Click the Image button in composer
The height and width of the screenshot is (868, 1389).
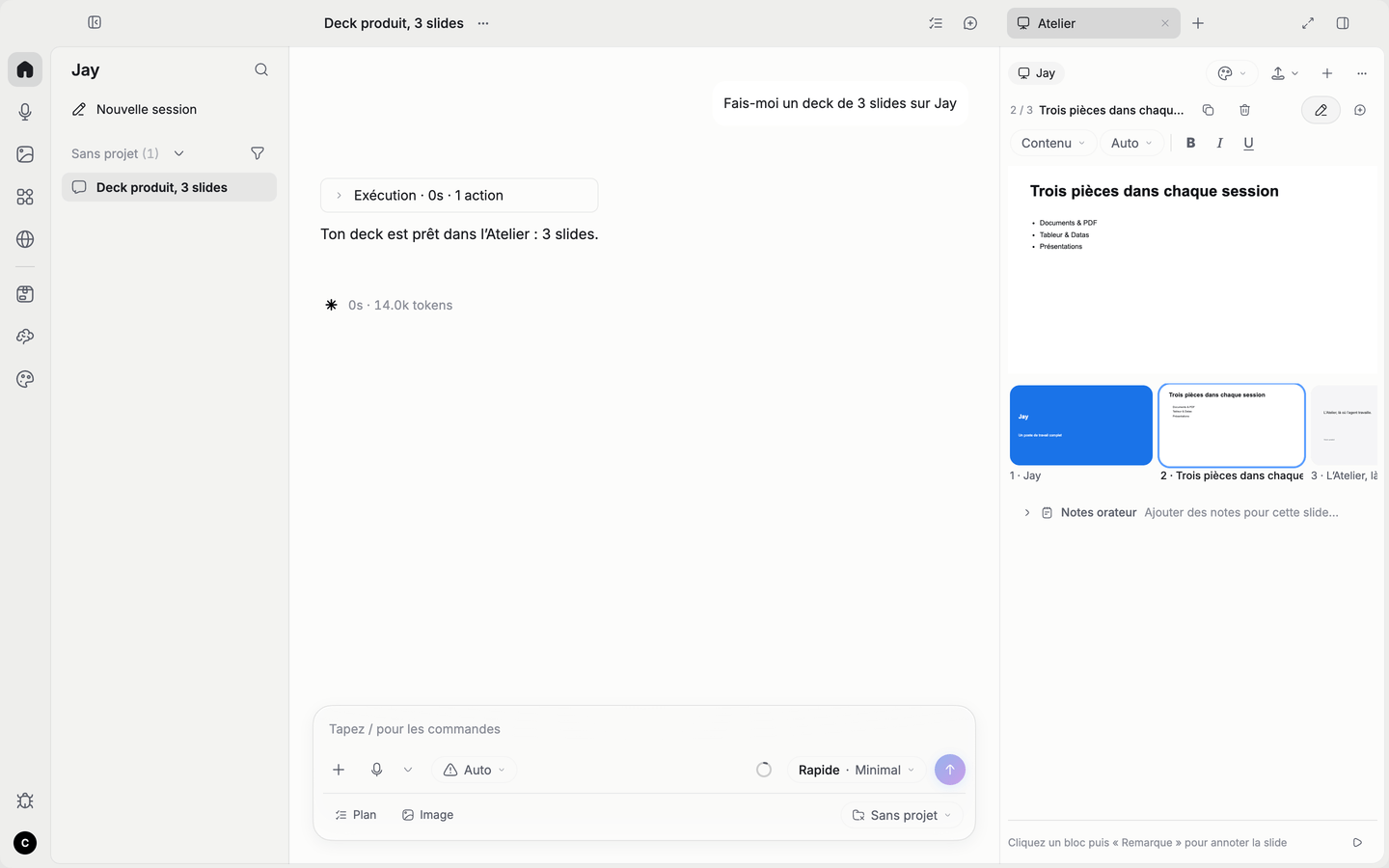427,815
